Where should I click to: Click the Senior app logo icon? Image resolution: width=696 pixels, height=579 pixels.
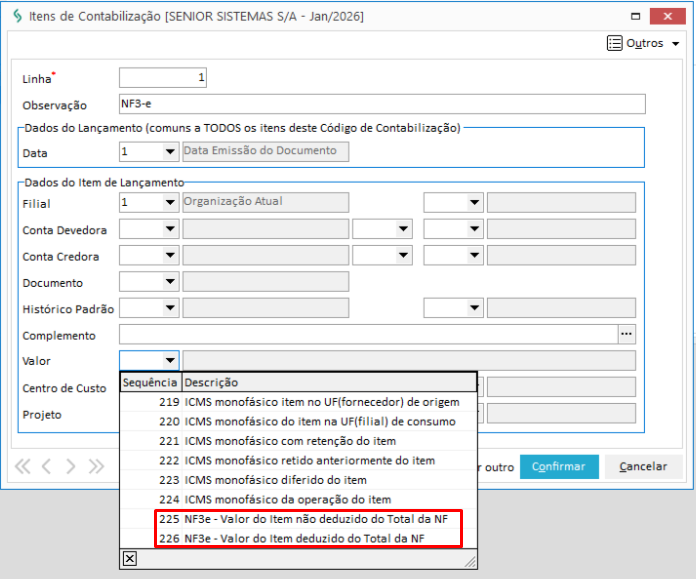[17, 16]
